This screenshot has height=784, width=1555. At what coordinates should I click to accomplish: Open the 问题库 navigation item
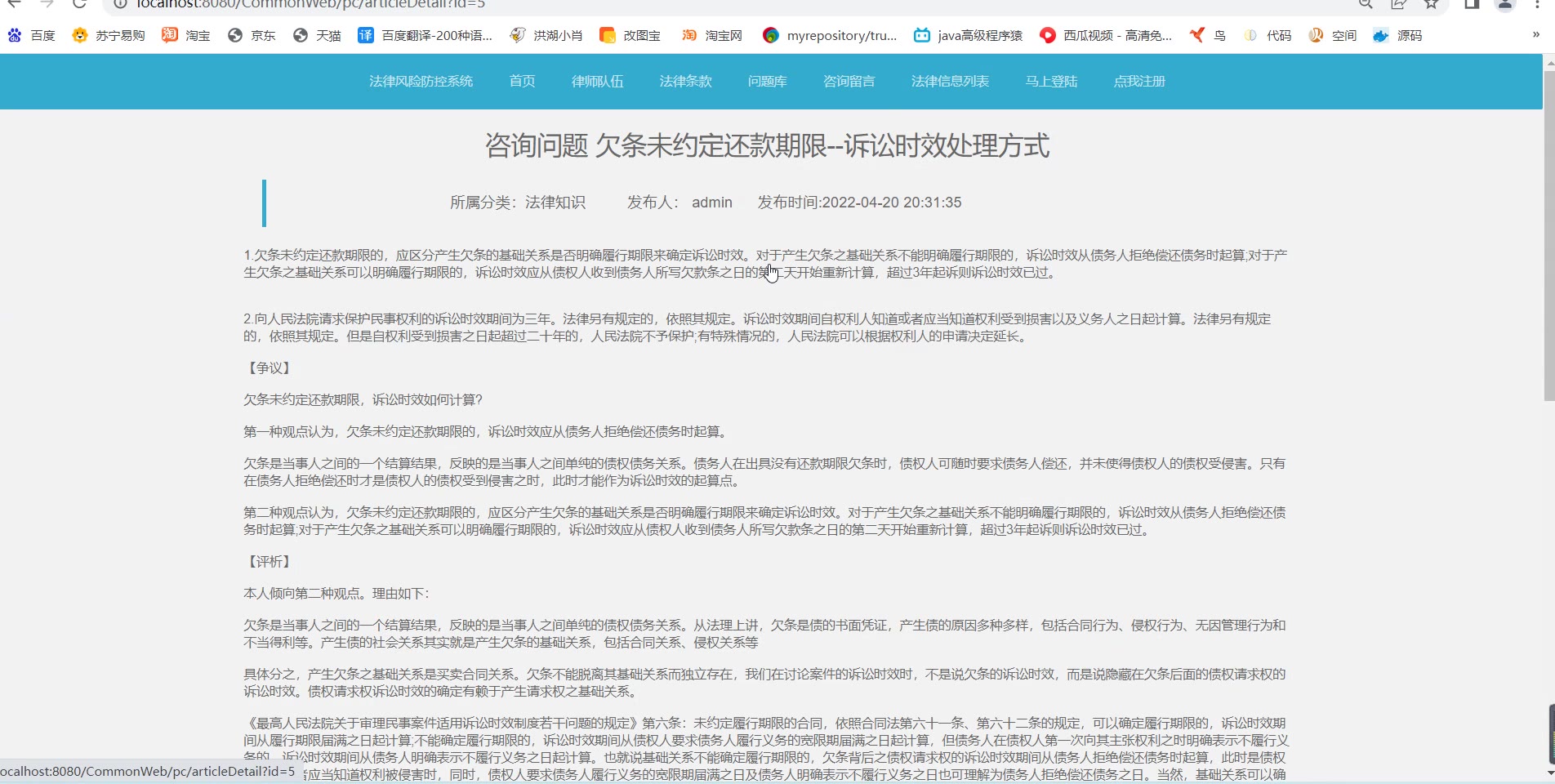pyautogui.click(x=767, y=81)
